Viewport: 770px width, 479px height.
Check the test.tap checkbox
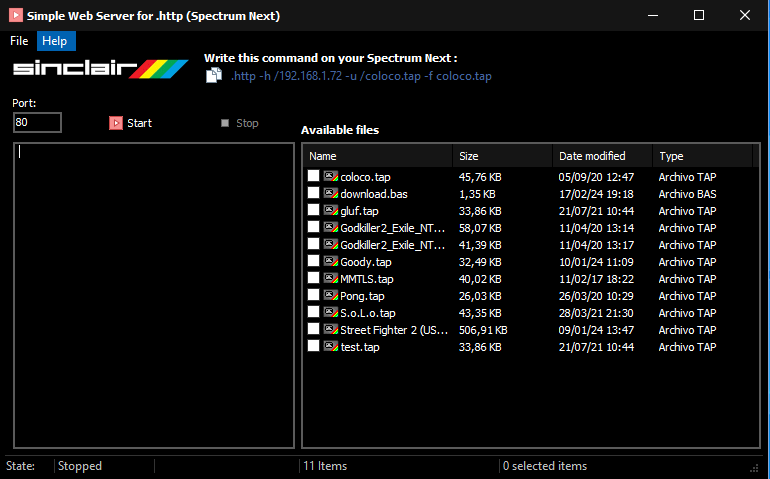point(313,346)
